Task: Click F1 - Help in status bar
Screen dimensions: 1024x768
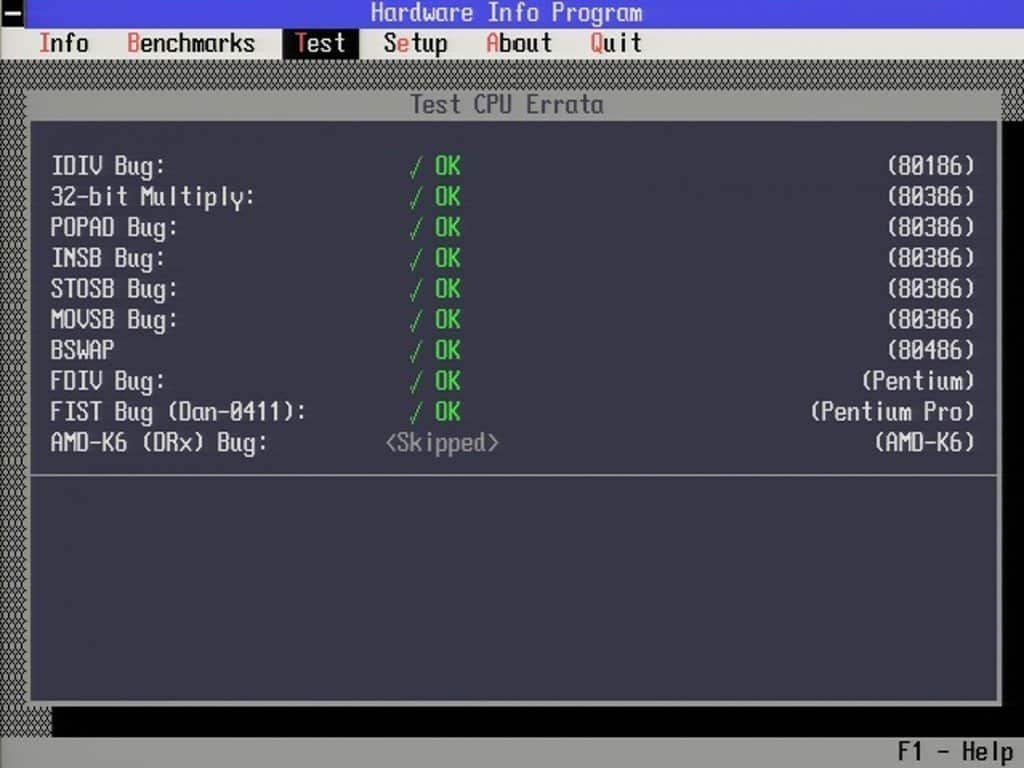Action: (x=955, y=751)
